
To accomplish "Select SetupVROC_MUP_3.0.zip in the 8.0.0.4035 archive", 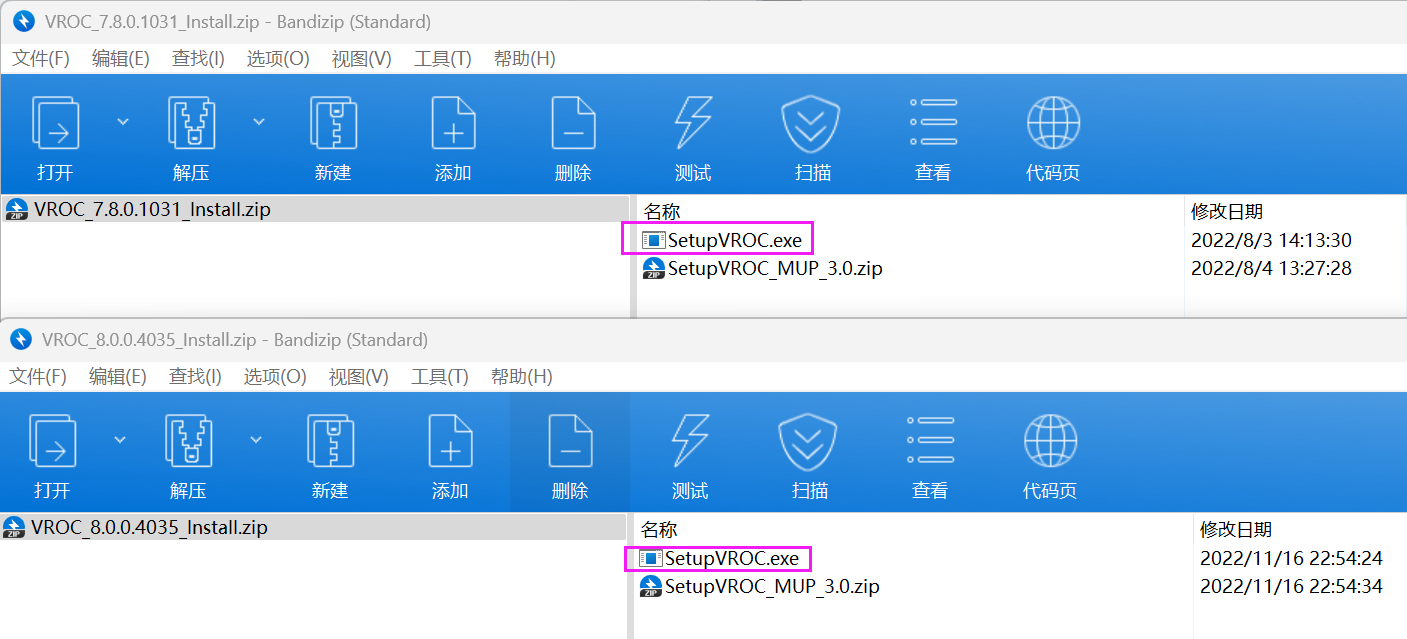I will point(772,586).
